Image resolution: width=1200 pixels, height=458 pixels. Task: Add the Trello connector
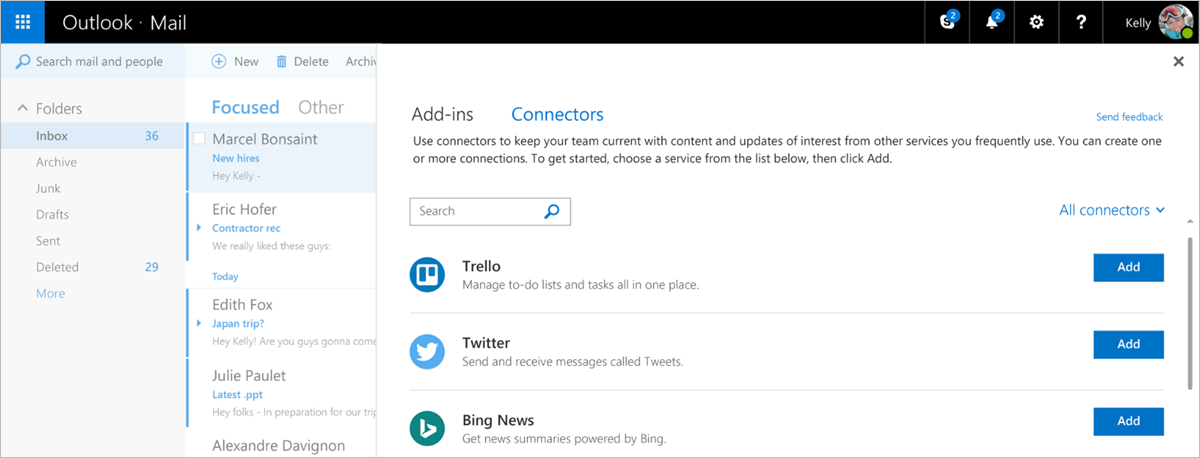tap(1128, 268)
